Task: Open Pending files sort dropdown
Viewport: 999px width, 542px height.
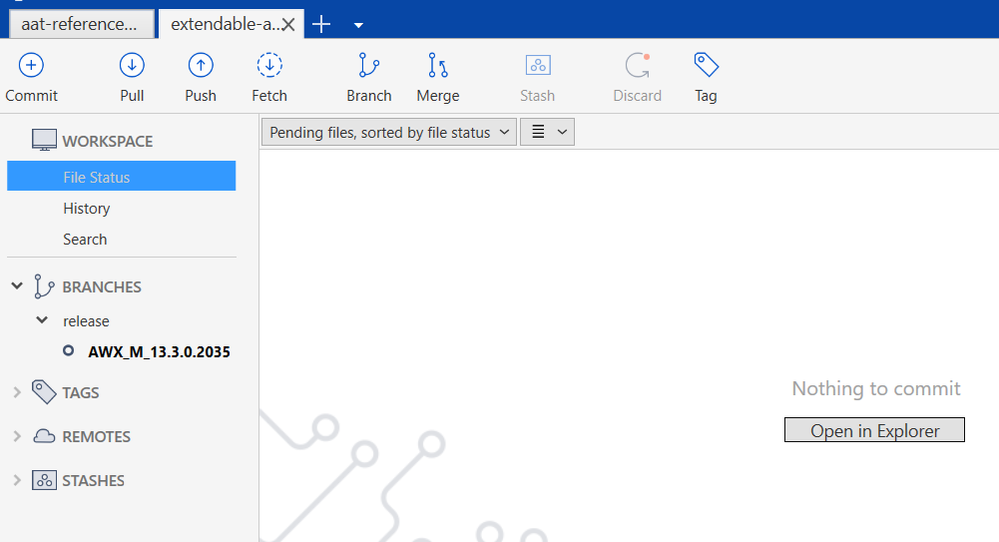Action: point(389,132)
